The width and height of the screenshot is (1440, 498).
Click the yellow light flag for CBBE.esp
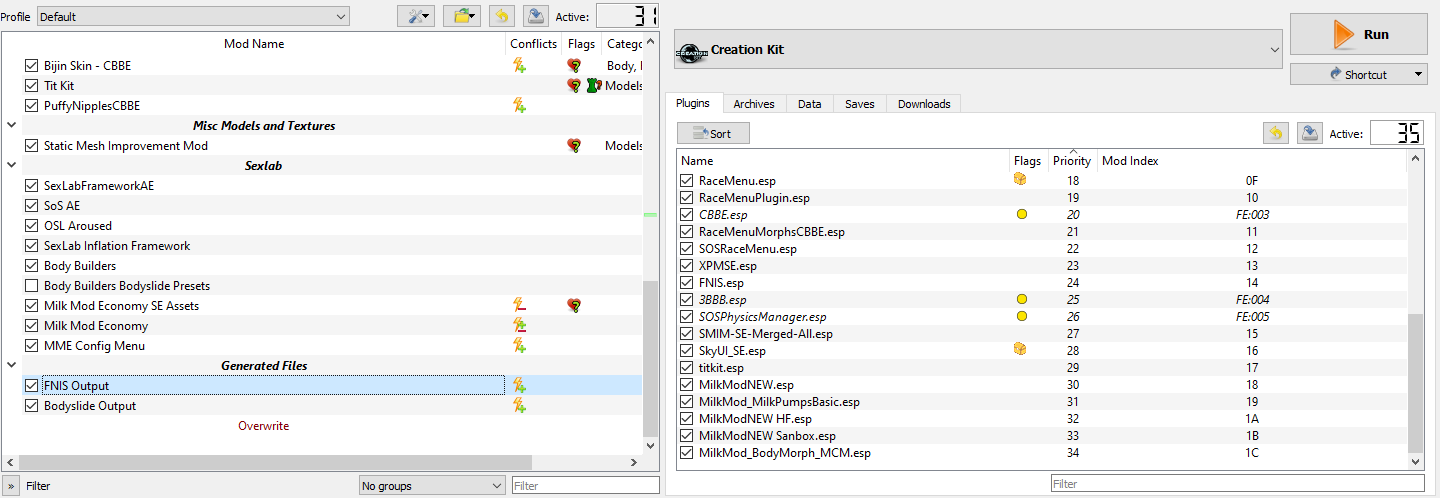1021,215
